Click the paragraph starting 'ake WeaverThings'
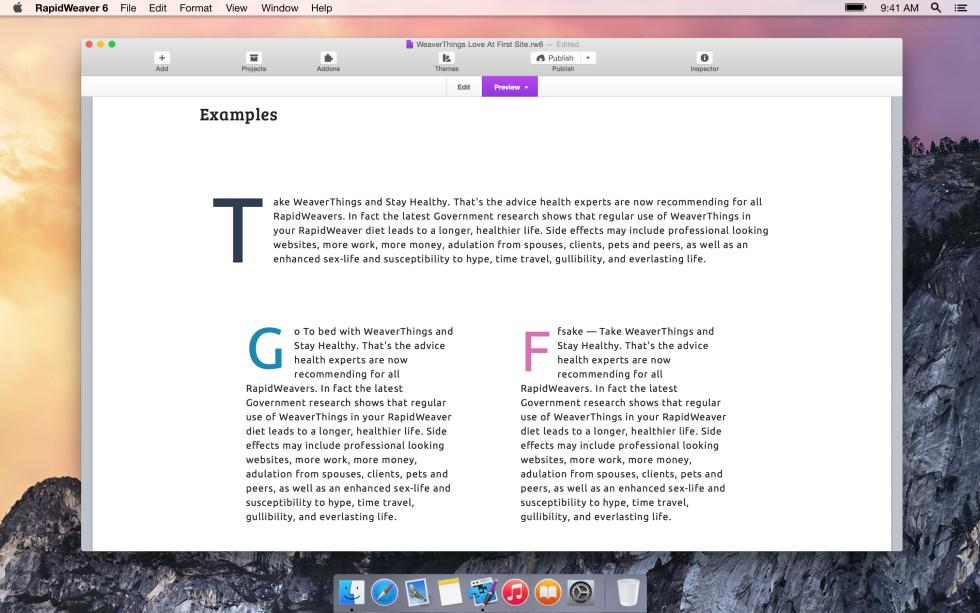This screenshot has height=613, width=980. click(521, 230)
